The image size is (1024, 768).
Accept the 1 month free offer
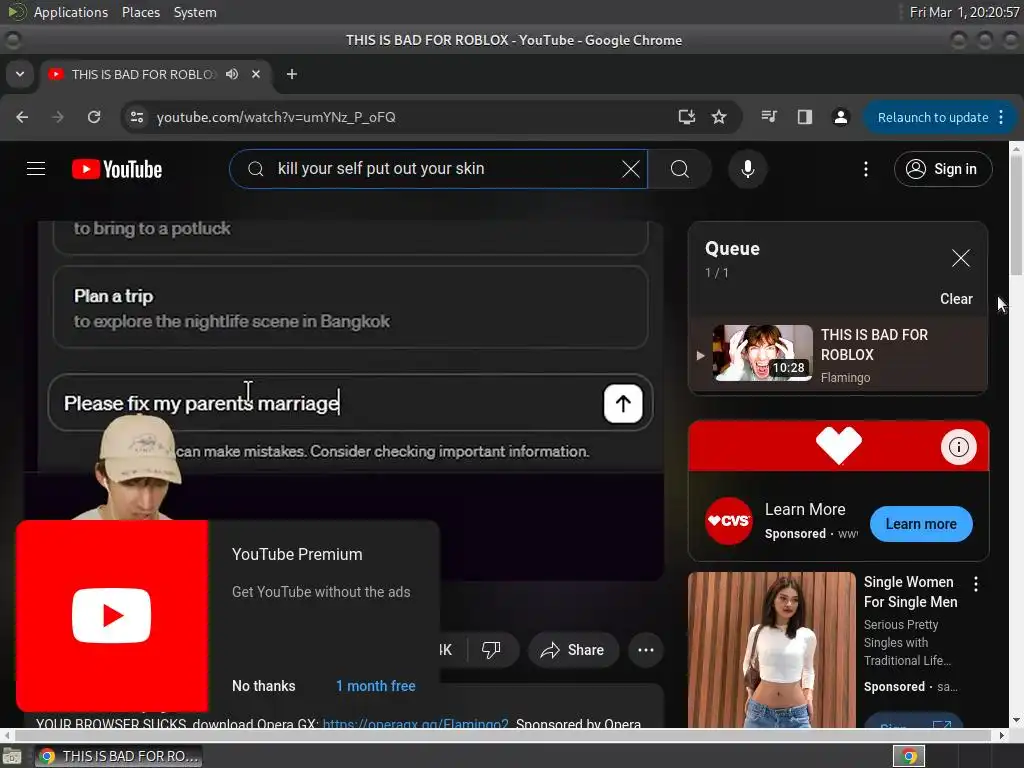coord(376,686)
